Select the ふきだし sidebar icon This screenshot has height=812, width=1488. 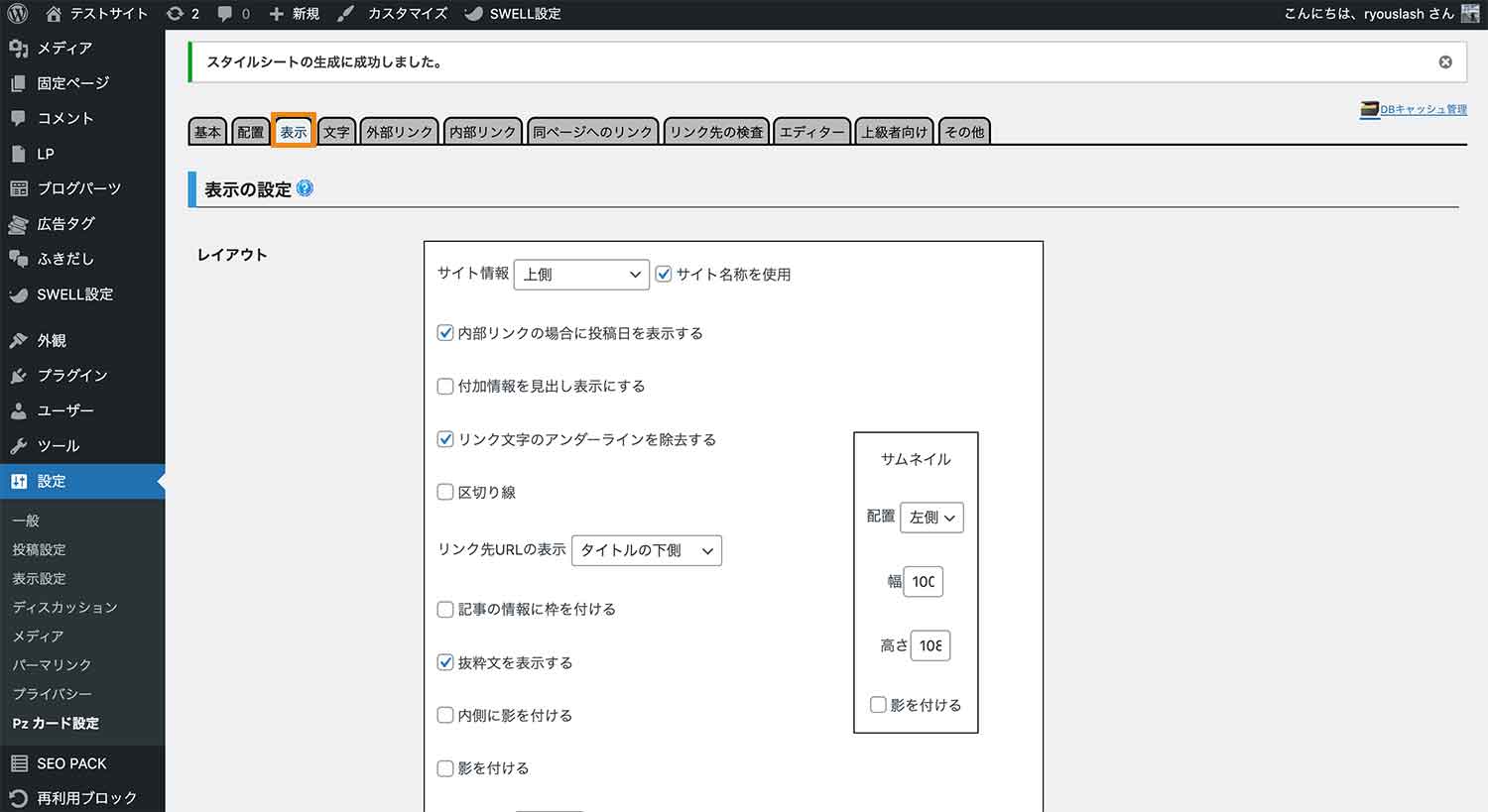pos(17,259)
